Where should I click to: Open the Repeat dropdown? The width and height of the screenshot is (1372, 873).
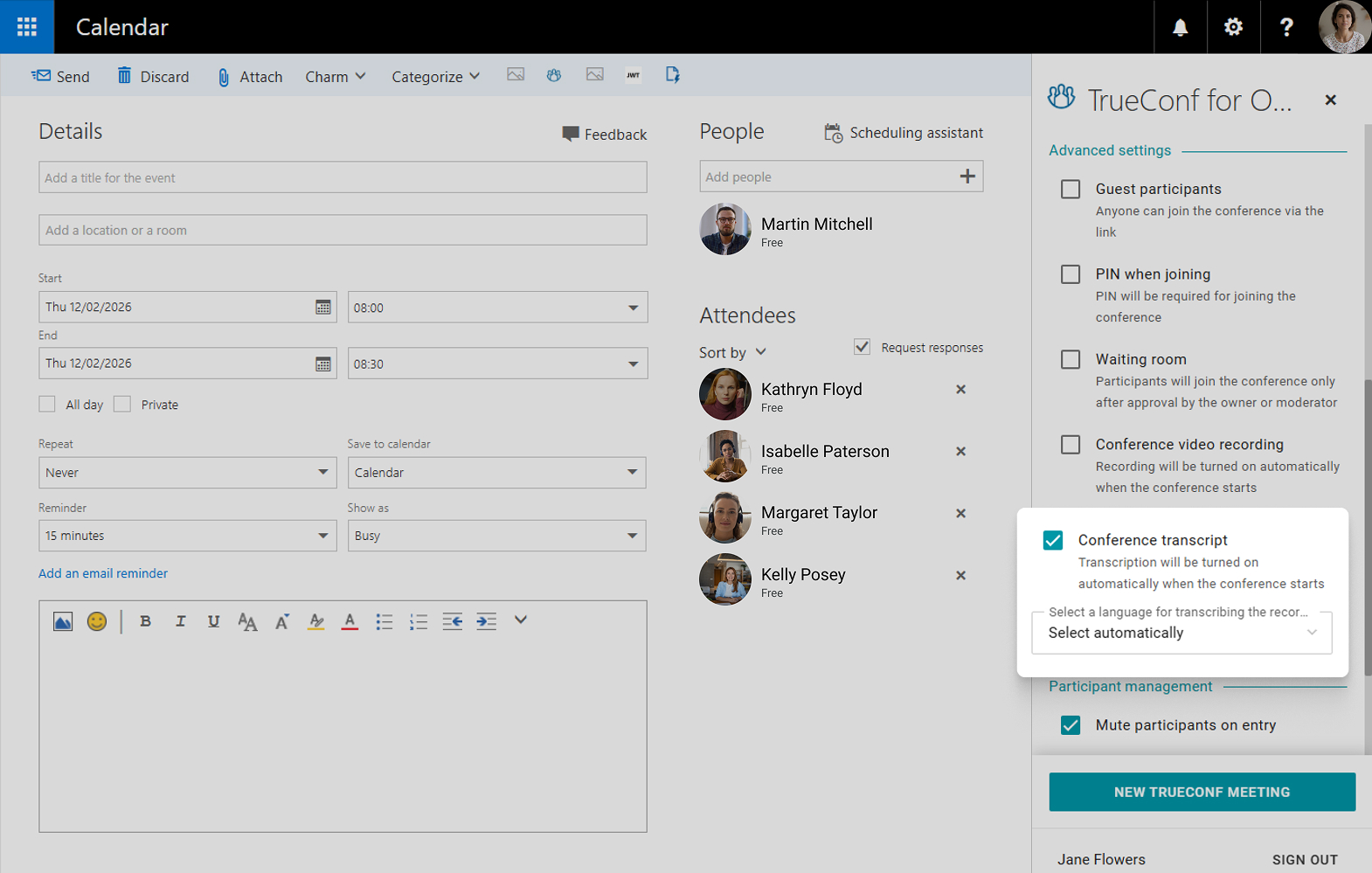pos(187,473)
